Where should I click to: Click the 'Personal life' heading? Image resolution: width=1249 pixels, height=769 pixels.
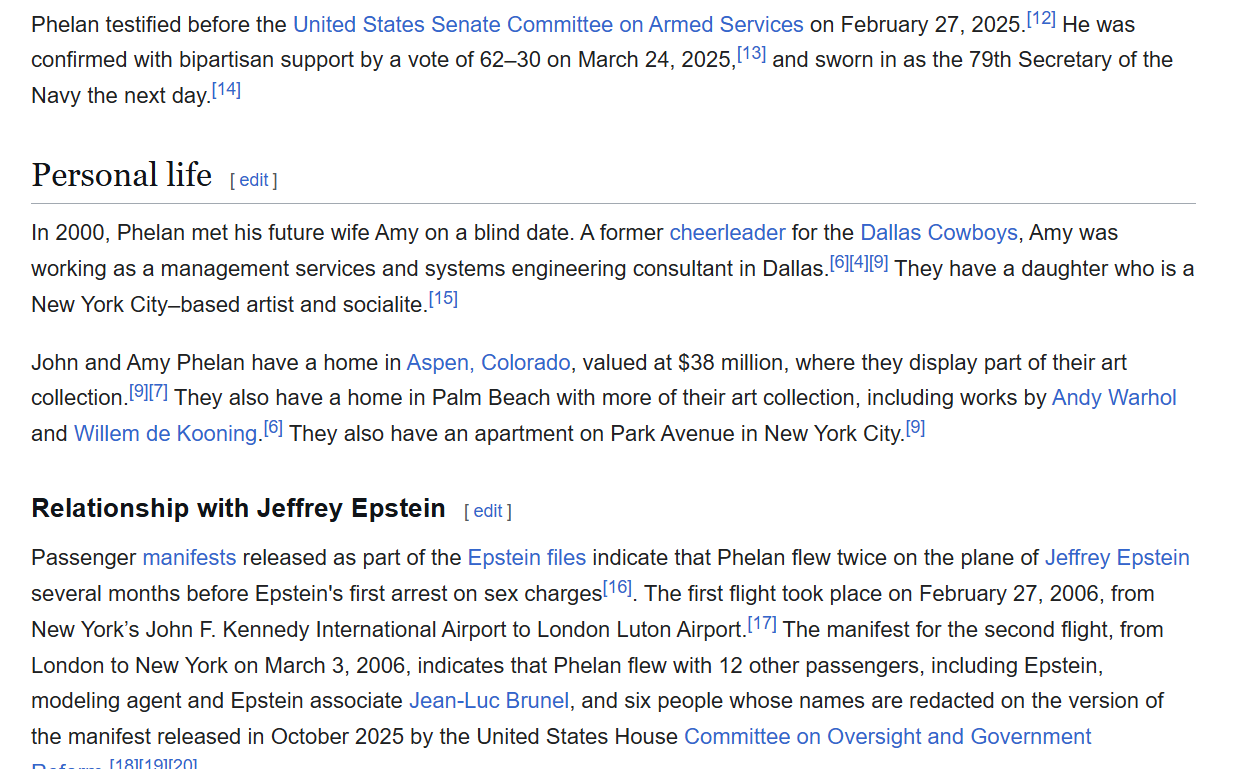121,175
